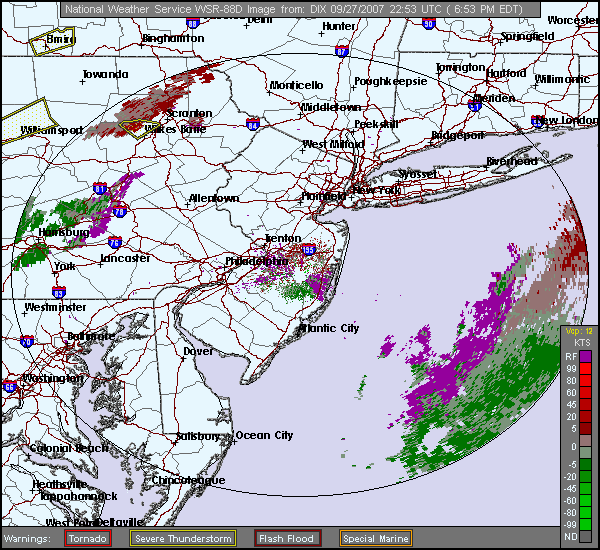
Task: Click the Special Marine warning legend box
Action: tap(376, 538)
